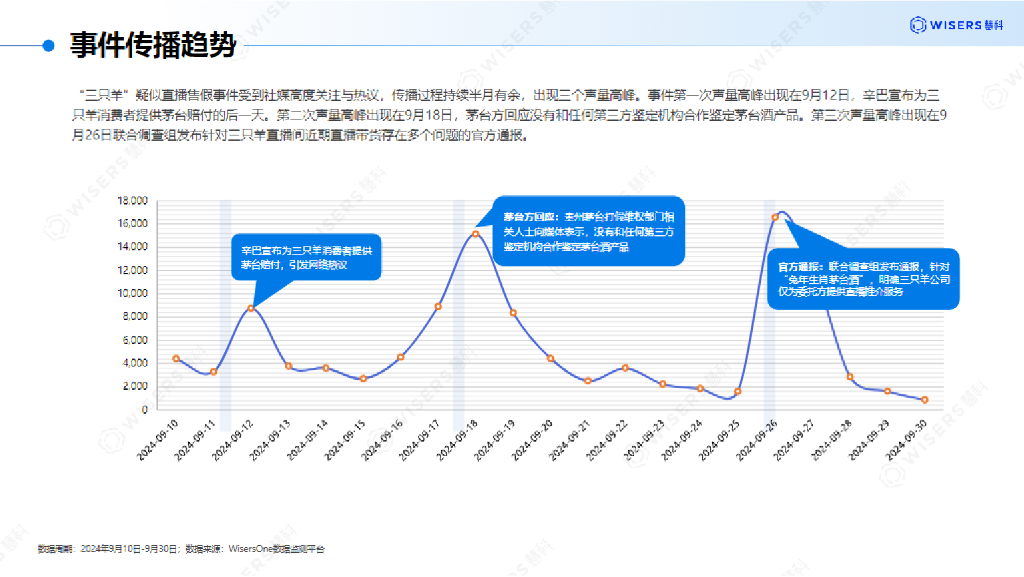1024x577 pixels.
Task: Click the footer text 数据来源：WisersOne数据监测平台
Action: coord(255,549)
